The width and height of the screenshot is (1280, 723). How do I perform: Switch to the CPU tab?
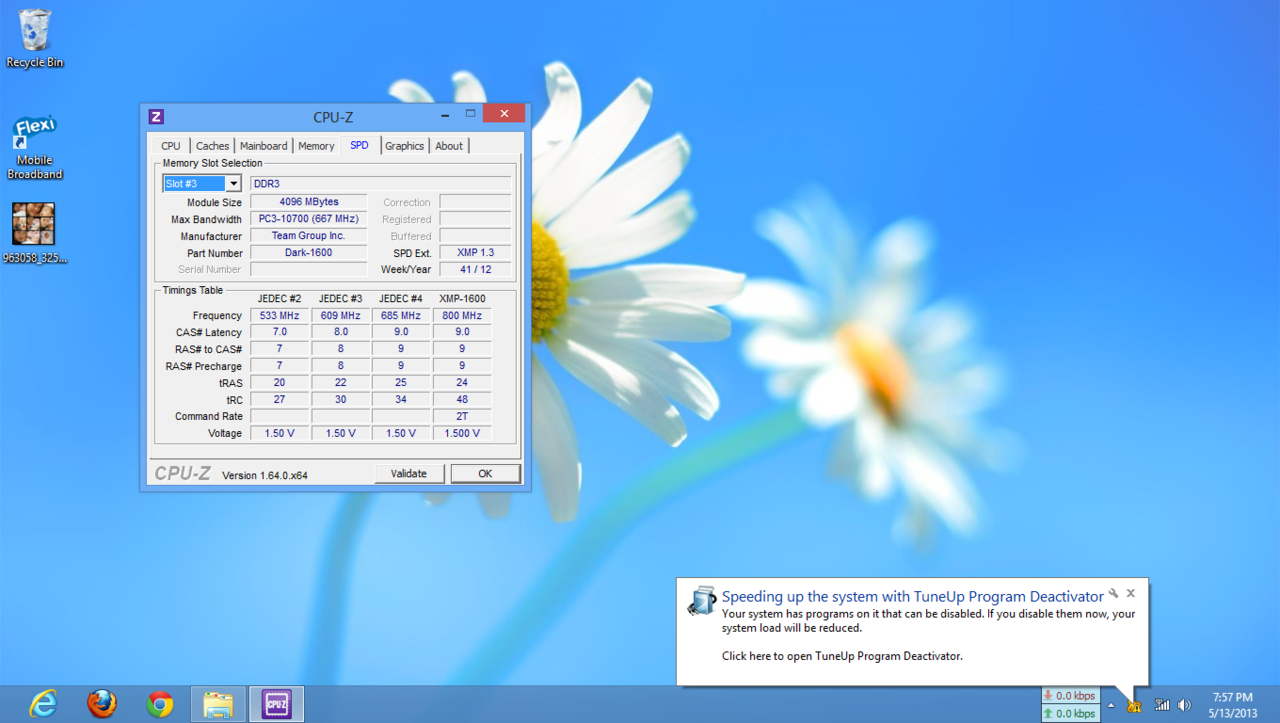(x=171, y=146)
